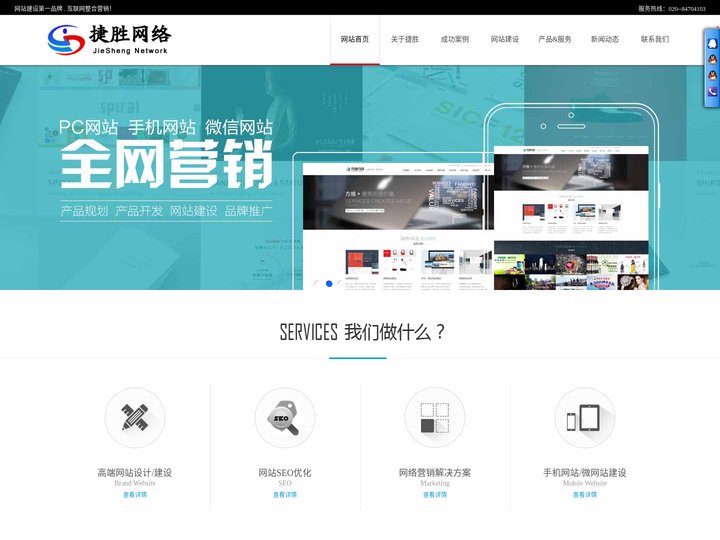
Task: Click the 'Marketing' subtitle
Action: [435, 483]
